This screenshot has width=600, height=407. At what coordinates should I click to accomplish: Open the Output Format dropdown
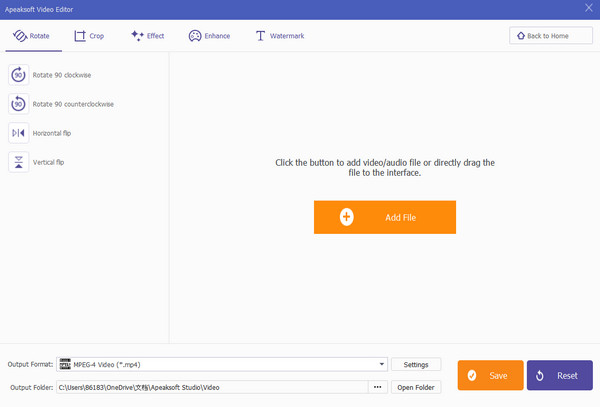222,364
